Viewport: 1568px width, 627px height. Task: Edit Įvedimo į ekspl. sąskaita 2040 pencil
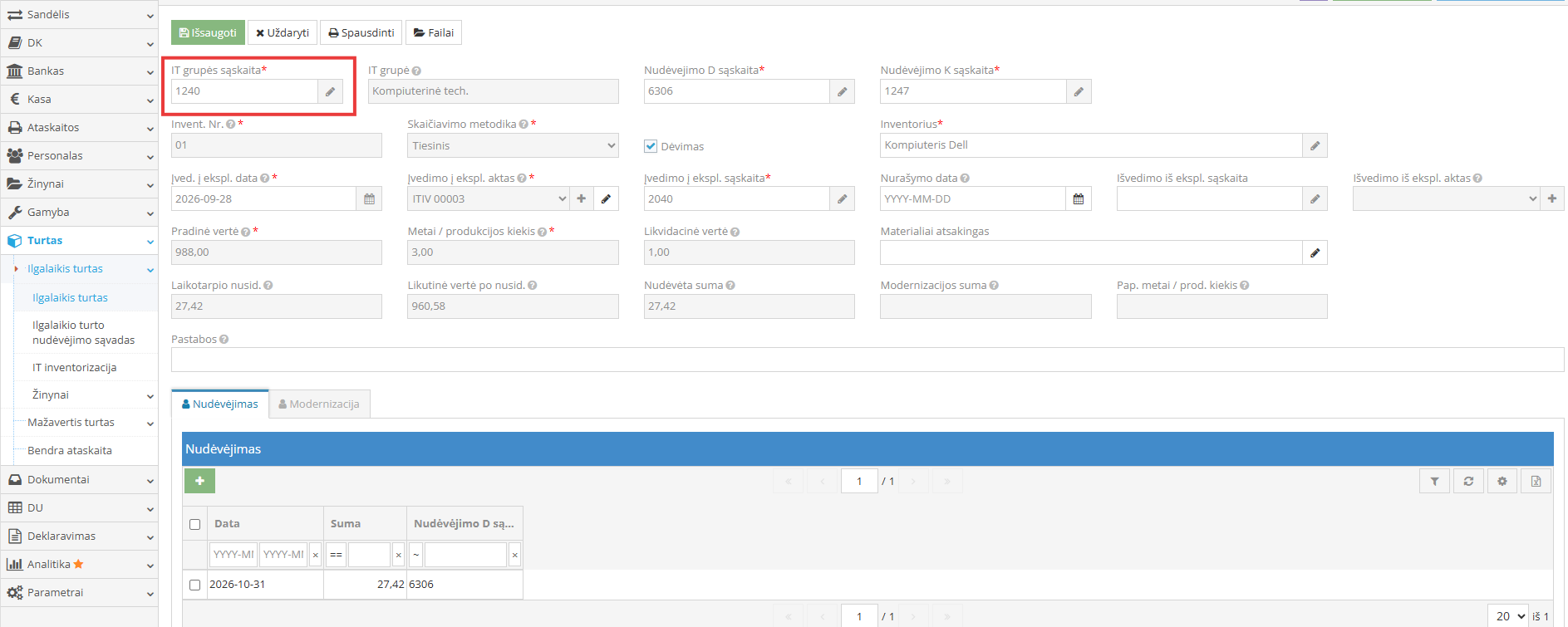842,198
